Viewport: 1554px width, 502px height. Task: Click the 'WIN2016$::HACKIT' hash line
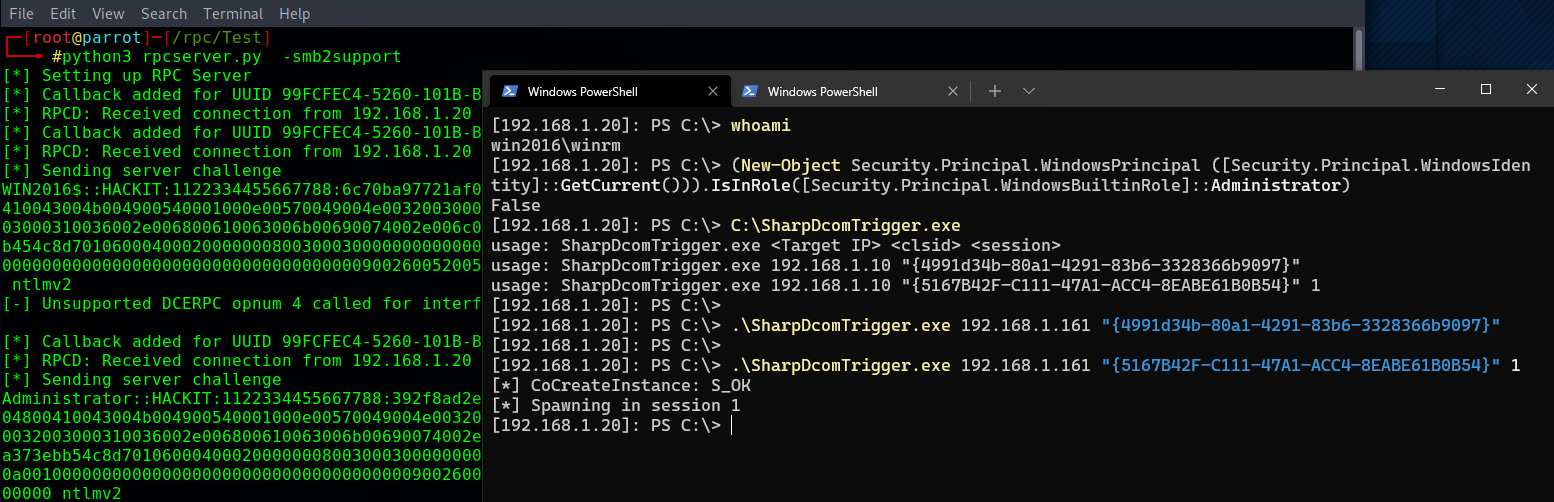242,190
